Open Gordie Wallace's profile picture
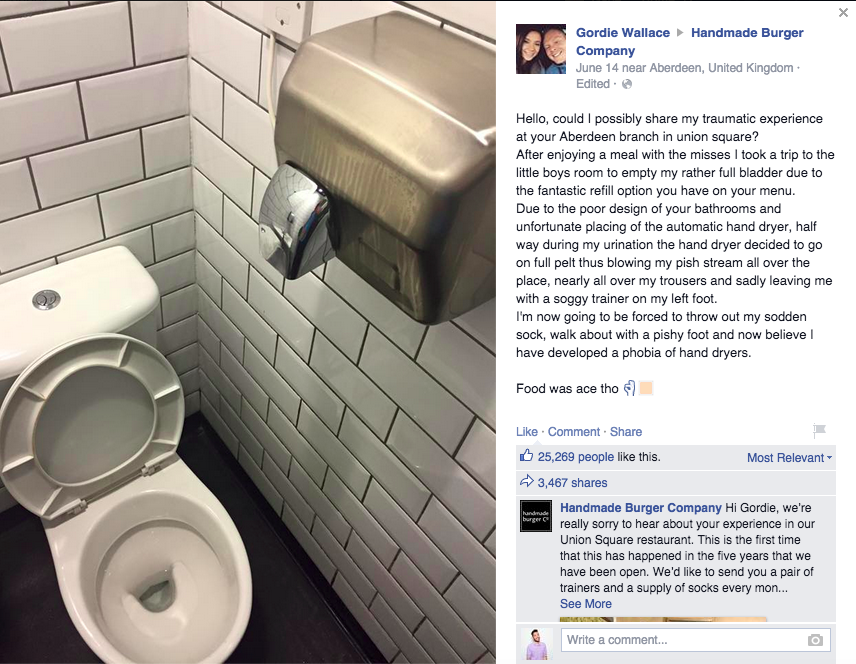Viewport: 856px width, 664px height. (x=540, y=49)
